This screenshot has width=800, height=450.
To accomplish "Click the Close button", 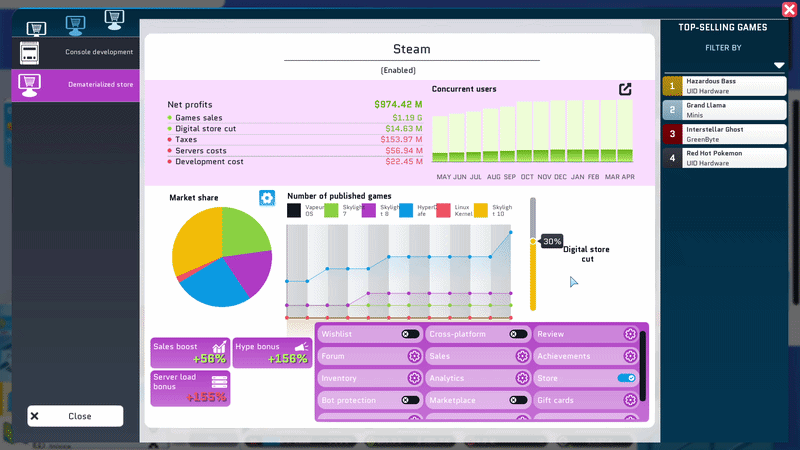I will pos(75,416).
